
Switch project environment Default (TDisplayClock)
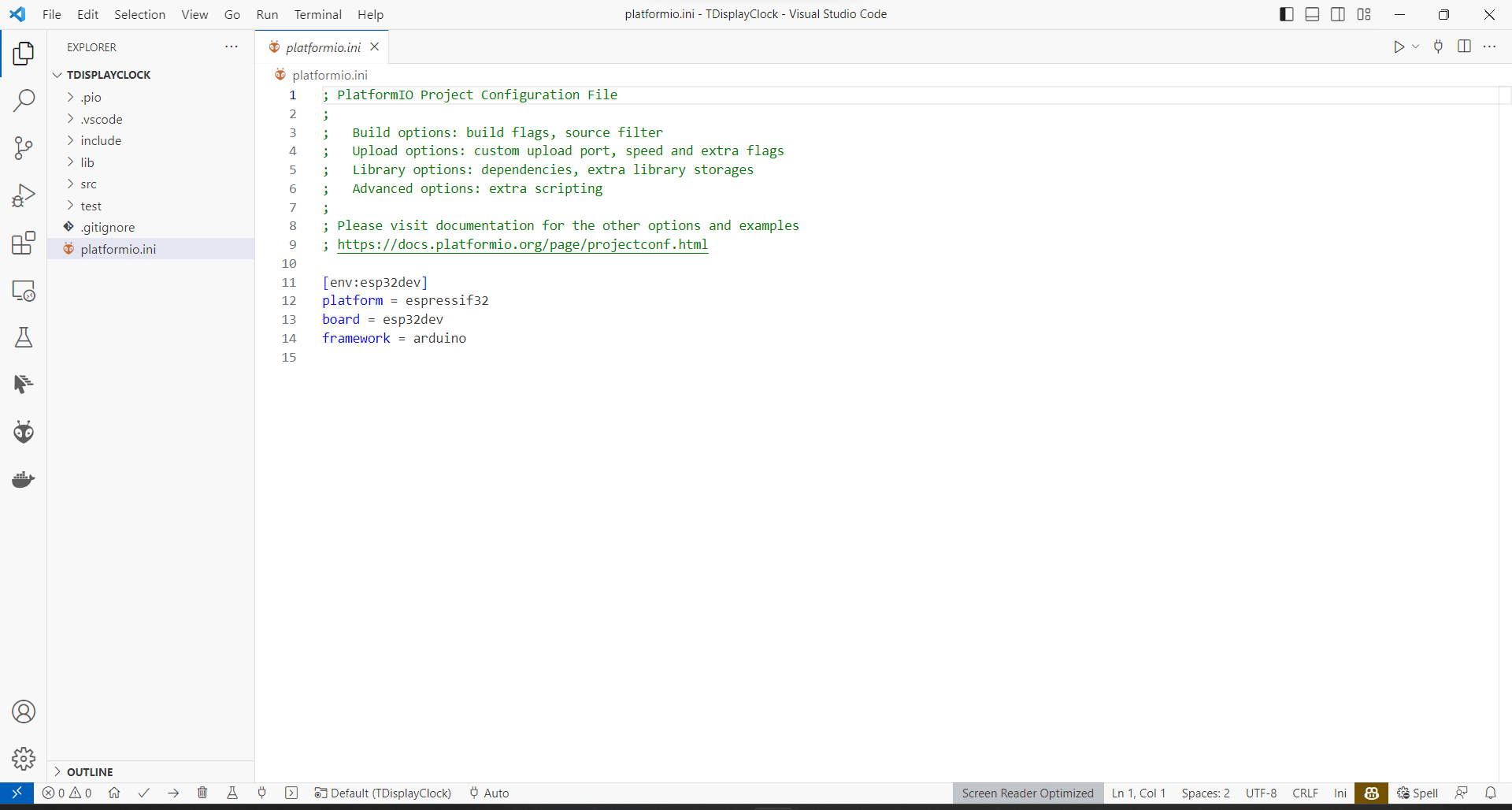click(383, 793)
